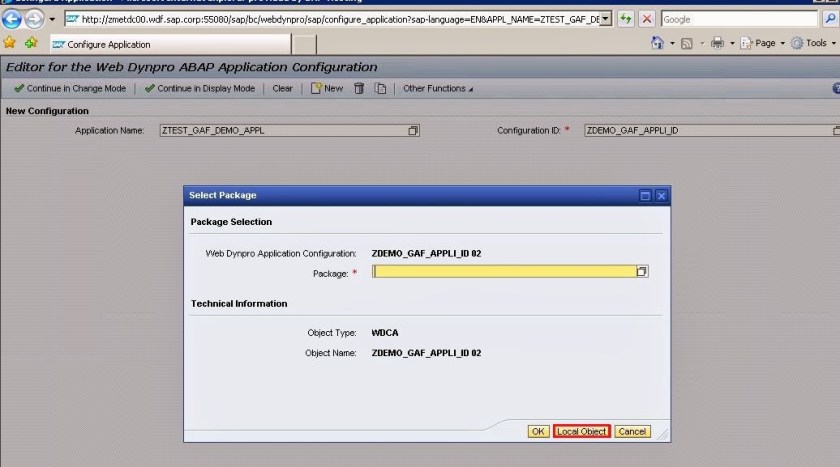Click the Delete trash can icon
This screenshot has width=840, height=467.
pos(359,88)
